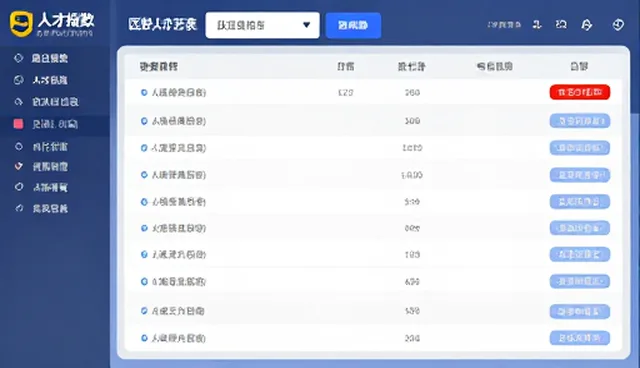Open the fifth sidebar menu item label

[x=50, y=146]
